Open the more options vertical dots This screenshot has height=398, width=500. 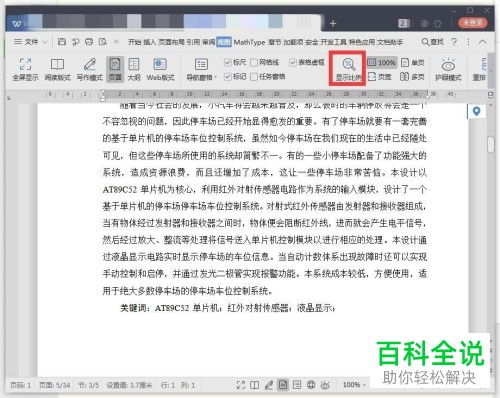point(468,42)
